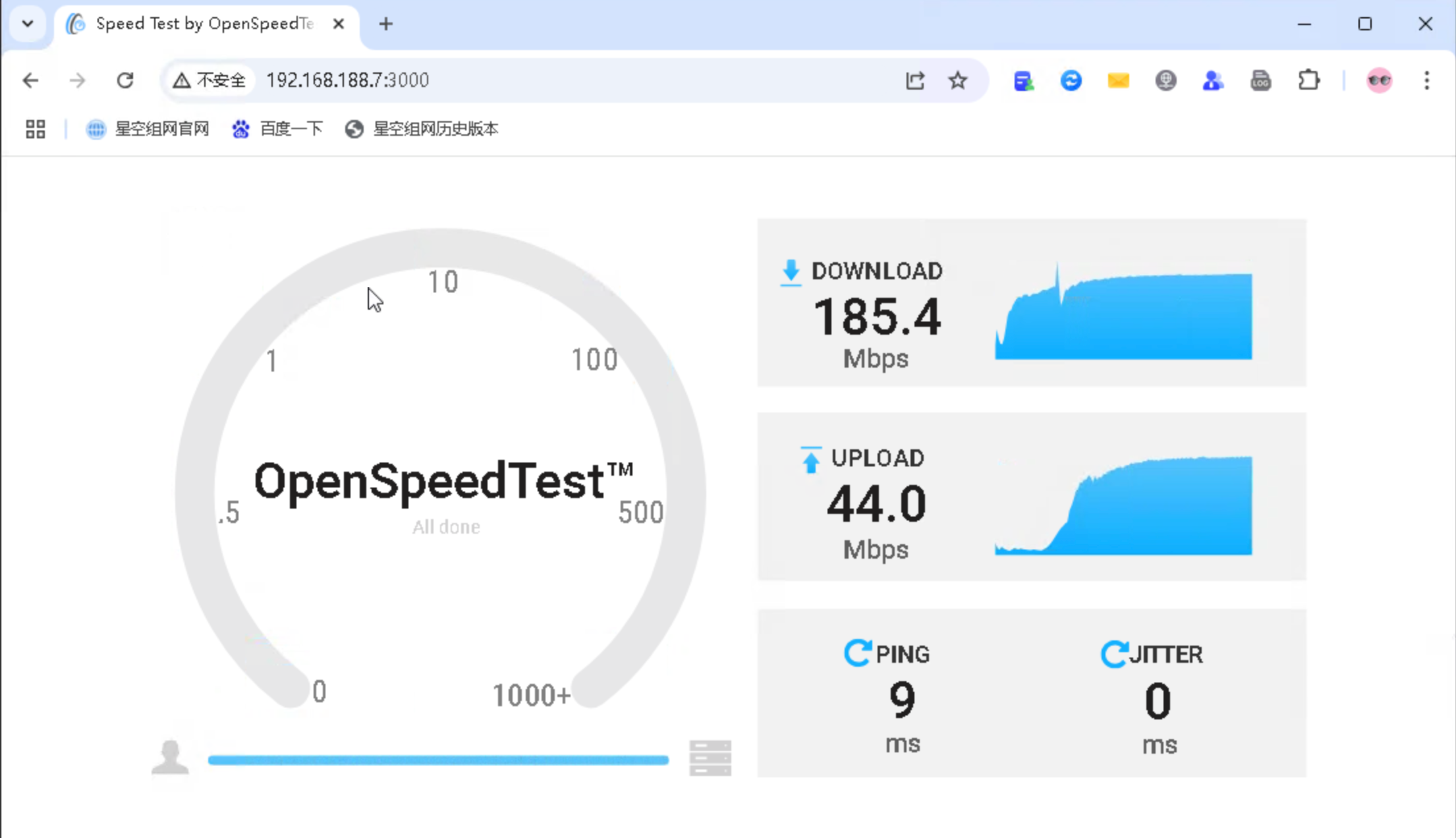The width and height of the screenshot is (1456, 838).
Task: Open Chrome three-dot menu
Action: (x=1426, y=80)
